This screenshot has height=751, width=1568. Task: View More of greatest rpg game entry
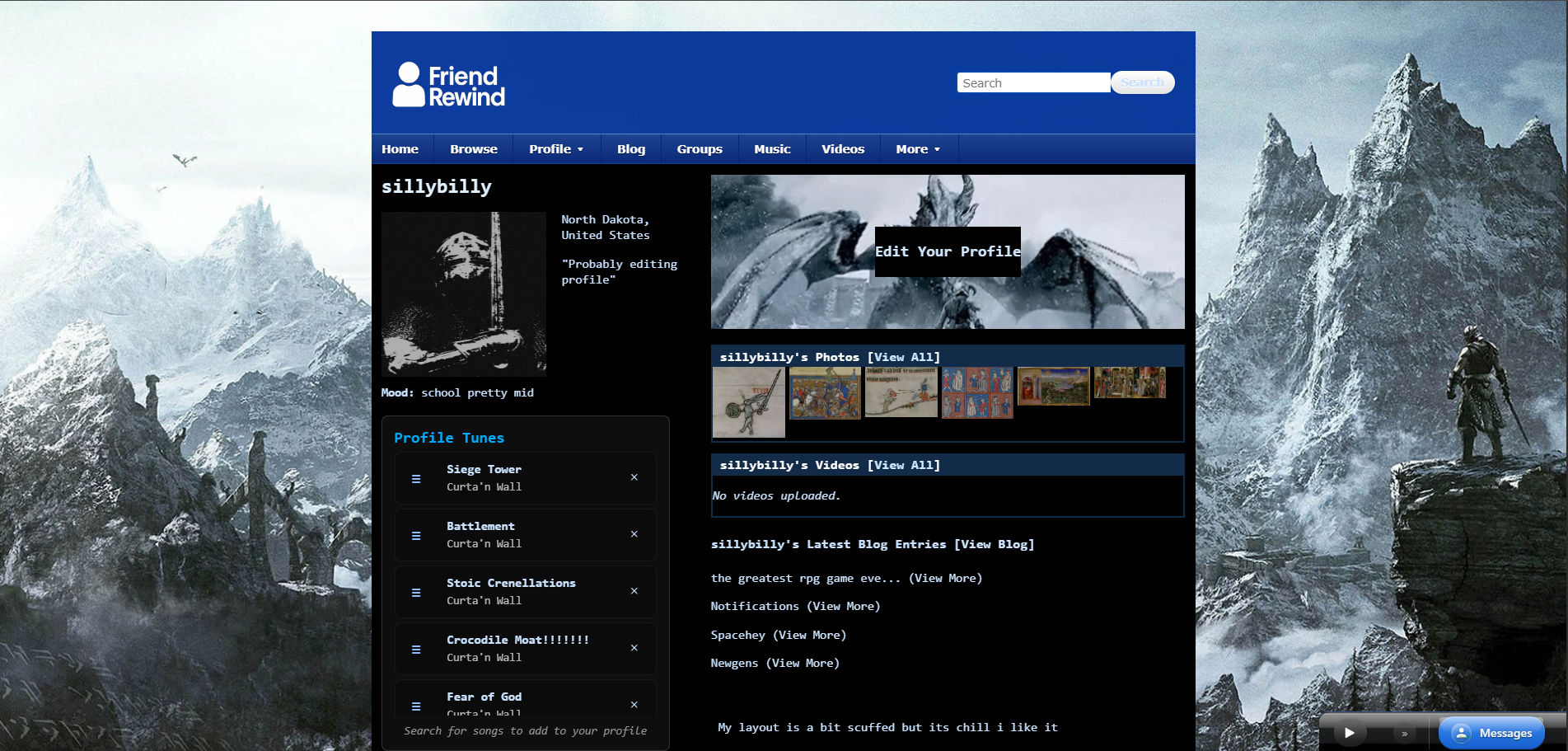pyautogui.click(x=945, y=578)
